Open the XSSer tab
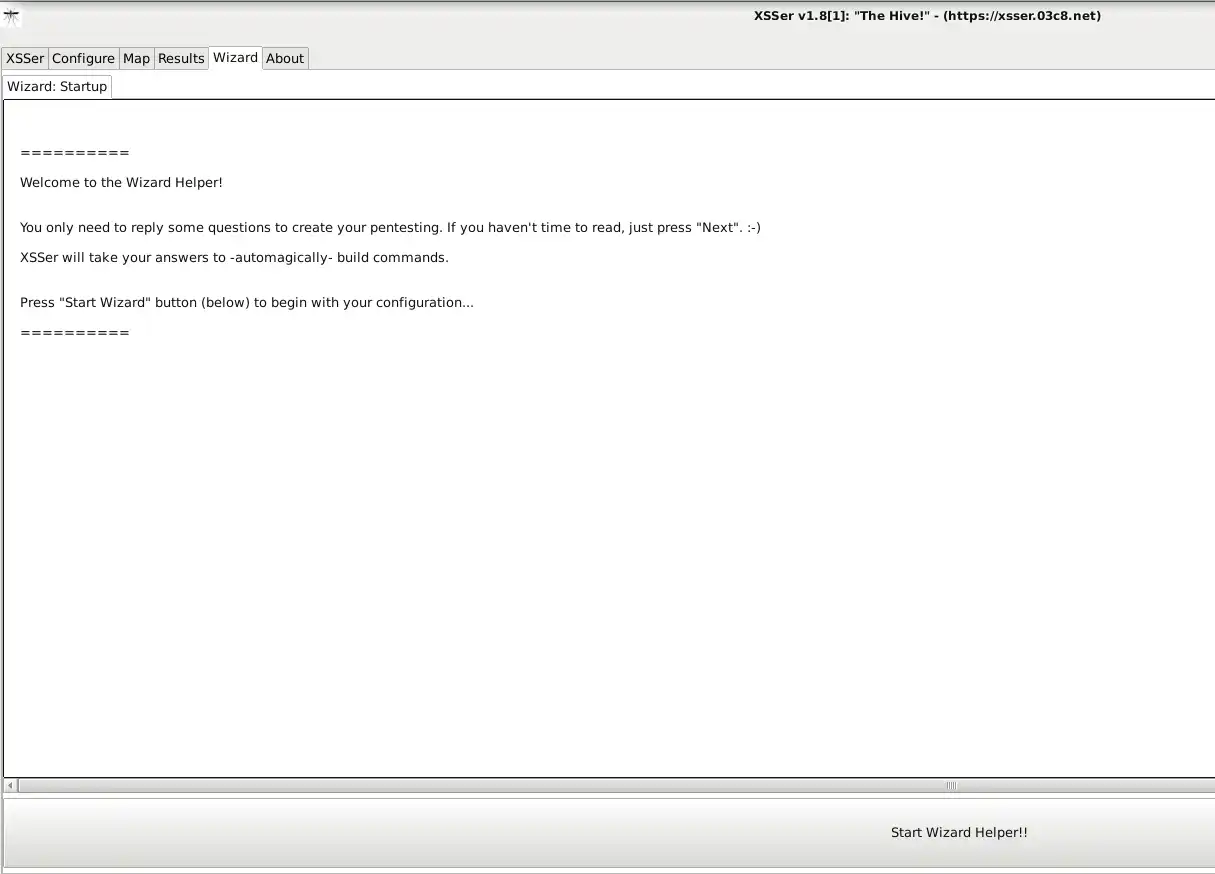 25,58
